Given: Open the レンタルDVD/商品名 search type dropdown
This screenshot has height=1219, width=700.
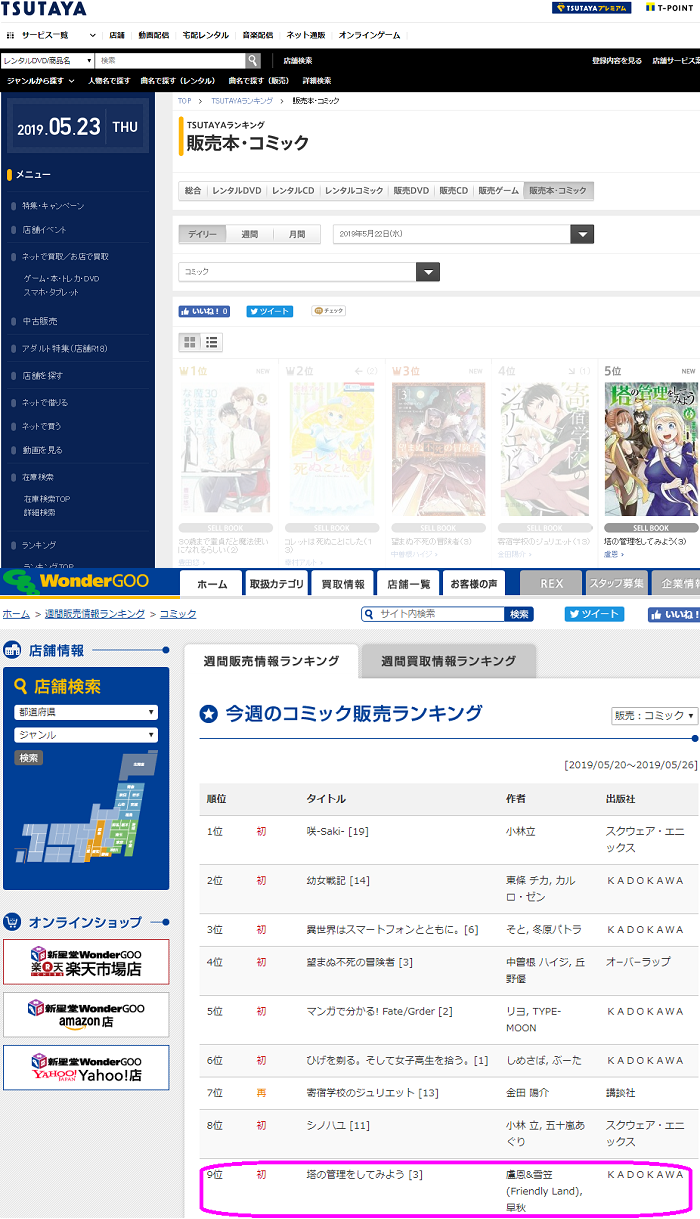Looking at the screenshot, I should coord(47,61).
